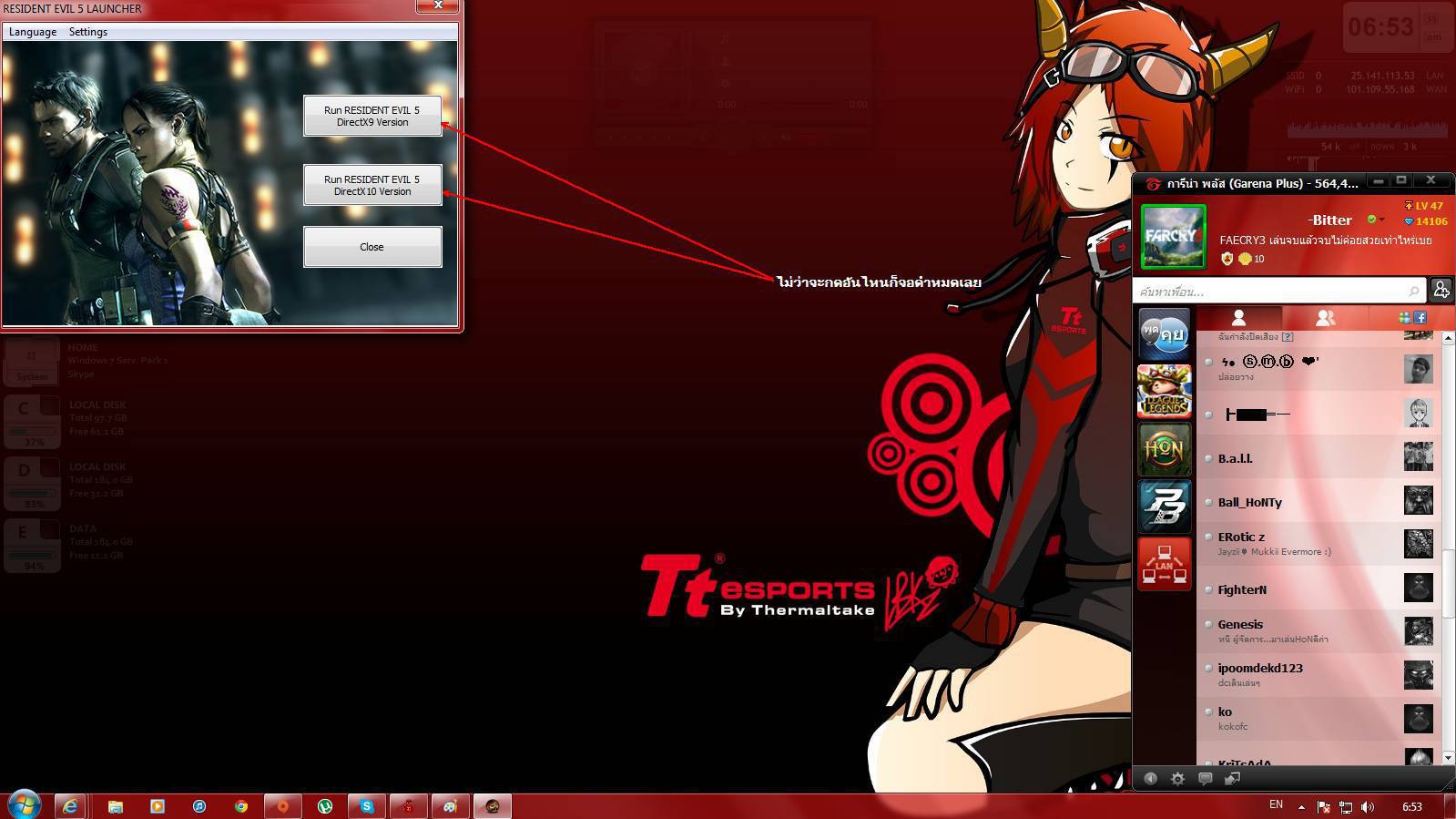Select friend ipoomdekd123 in the list
The width and height of the screenshot is (1456, 819).
(1319, 675)
